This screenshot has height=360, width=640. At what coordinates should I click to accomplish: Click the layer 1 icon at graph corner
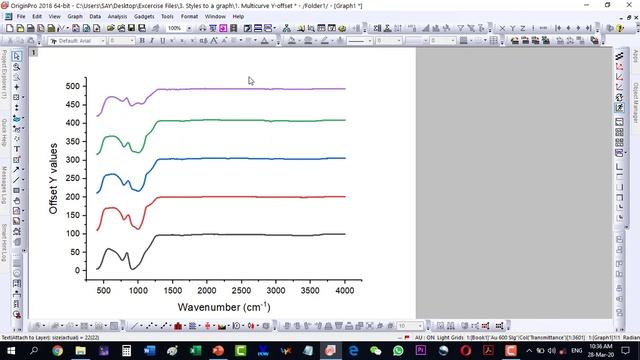point(34,52)
